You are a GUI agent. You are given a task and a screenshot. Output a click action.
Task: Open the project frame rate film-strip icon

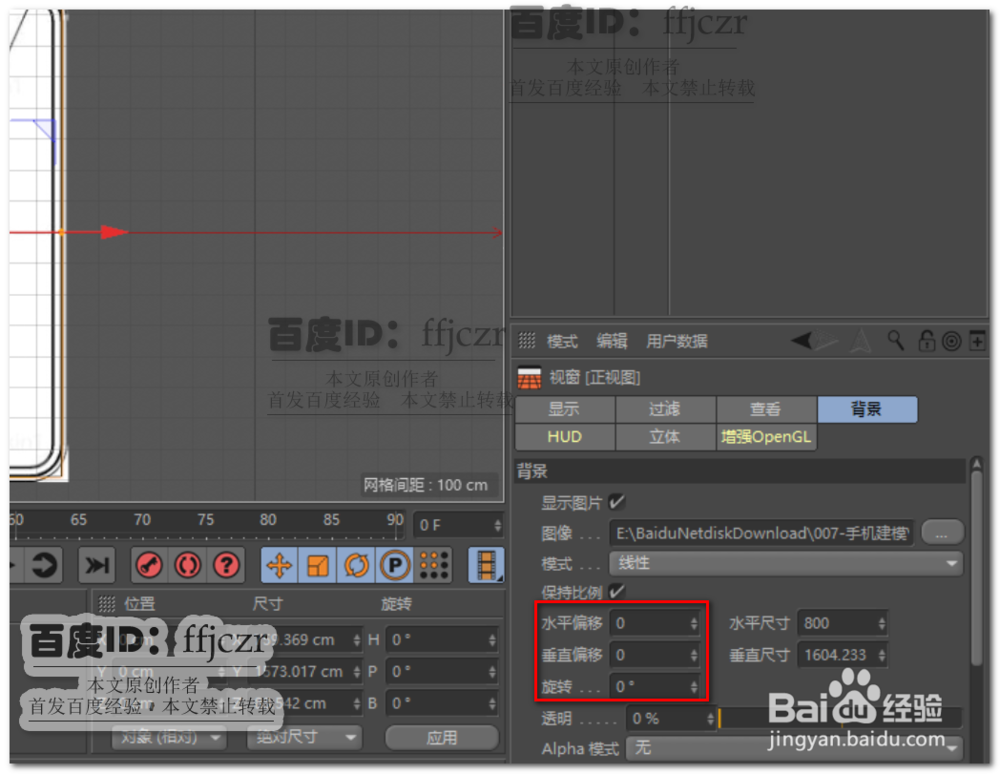tap(486, 565)
